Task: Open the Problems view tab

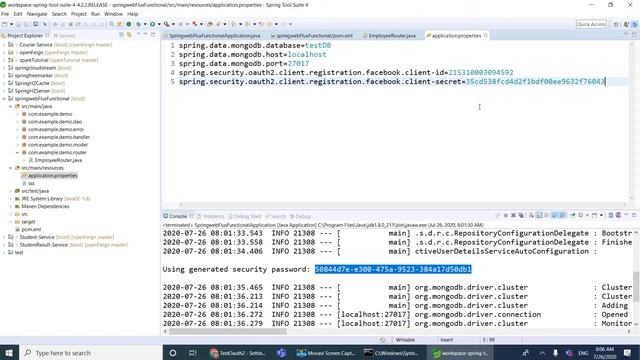Action: tap(211, 216)
